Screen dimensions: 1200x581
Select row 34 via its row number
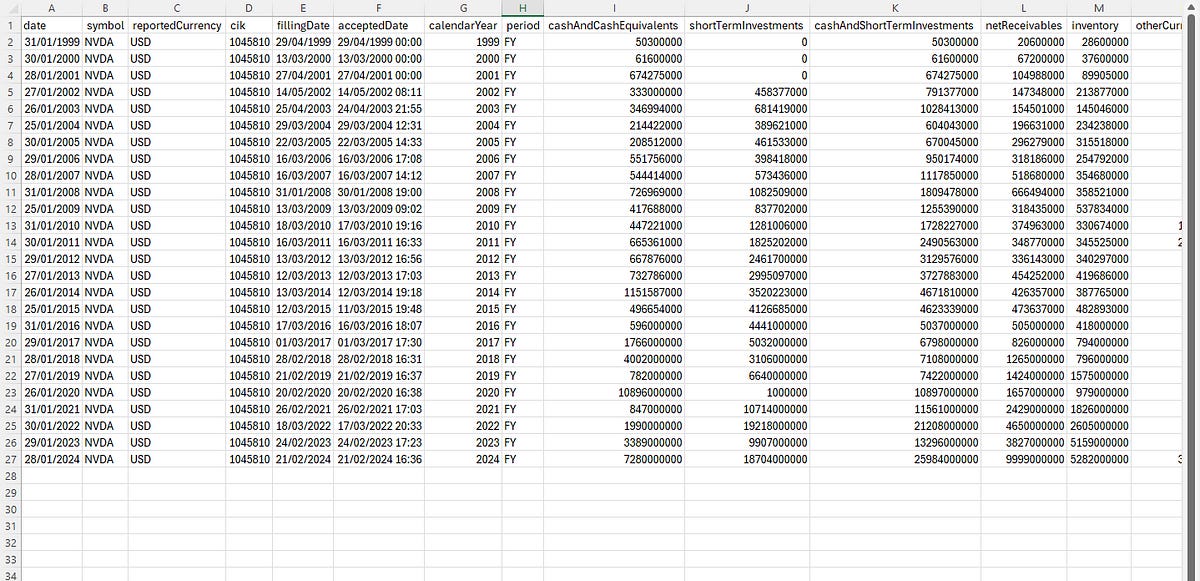(x=10, y=574)
